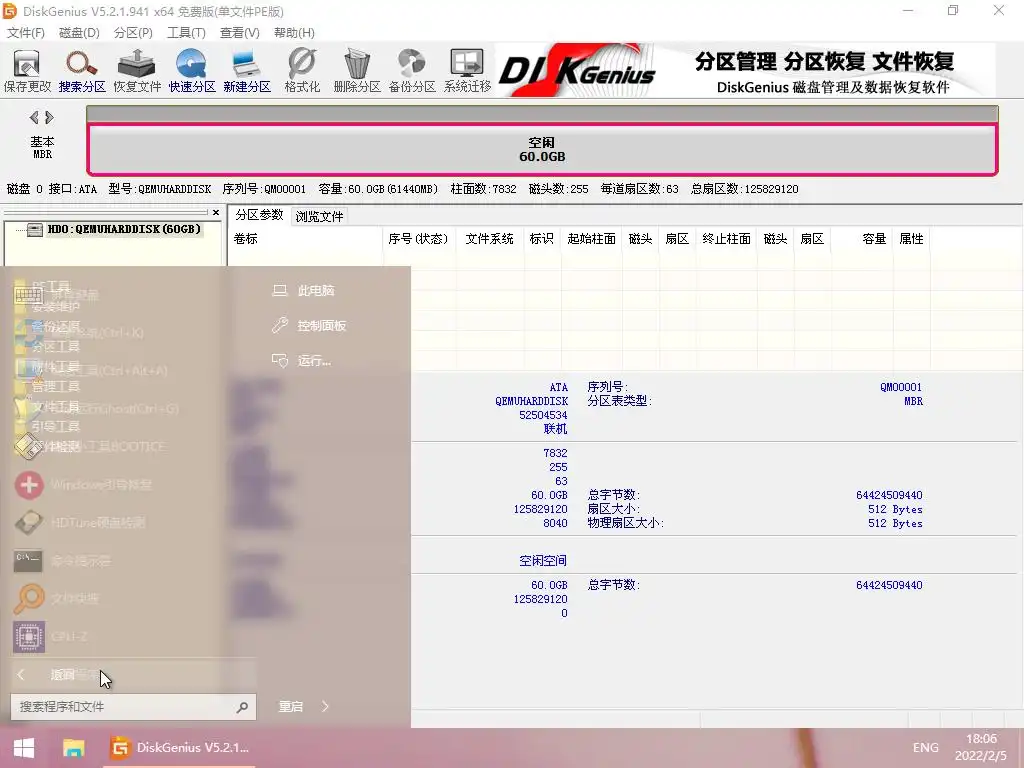This screenshot has width=1024, height=768.
Task: Click the 联机 status text in details
Action: click(555, 429)
